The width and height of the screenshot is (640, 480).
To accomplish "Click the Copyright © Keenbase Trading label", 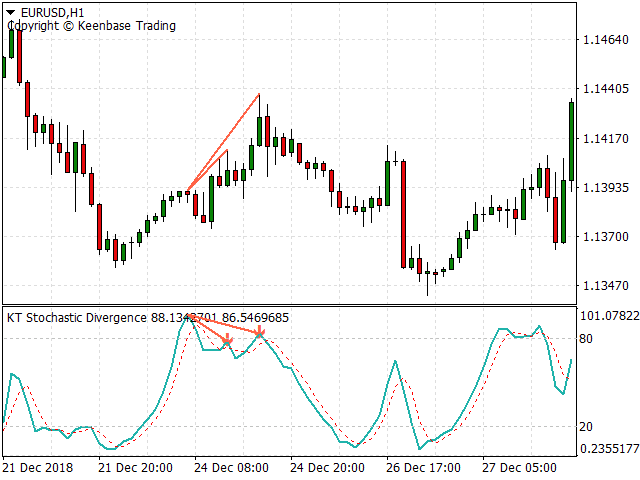I will 91,26.
